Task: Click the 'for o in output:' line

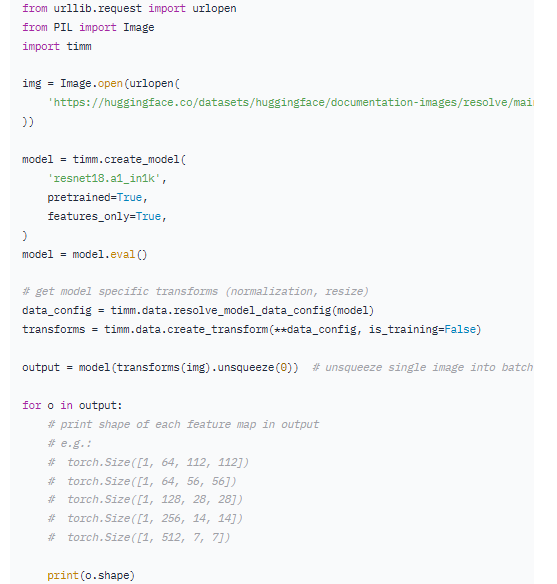Action: (72, 405)
